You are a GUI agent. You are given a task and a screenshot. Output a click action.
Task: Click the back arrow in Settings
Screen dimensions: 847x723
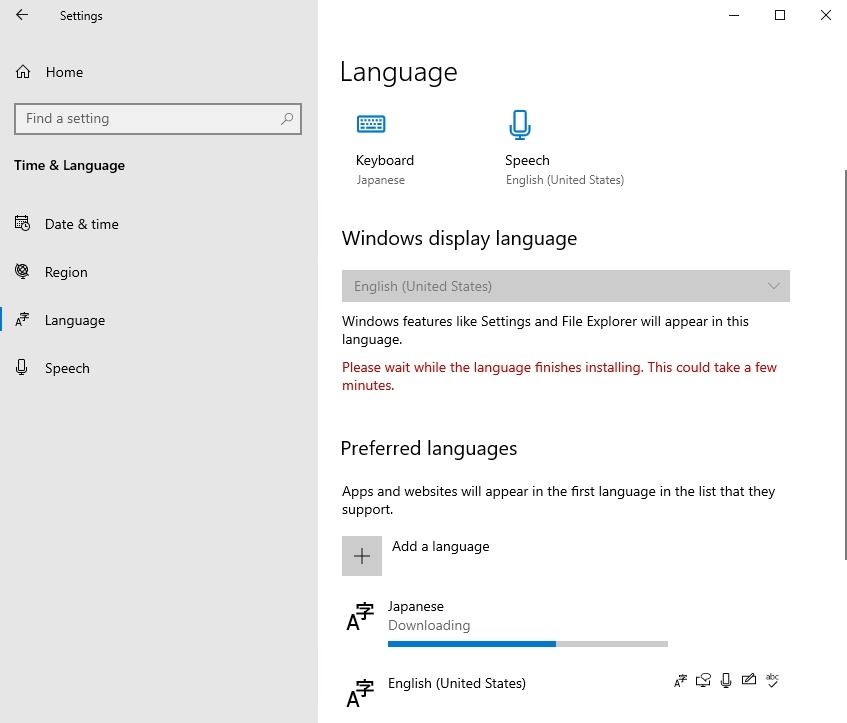pyautogui.click(x=20, y=15)
